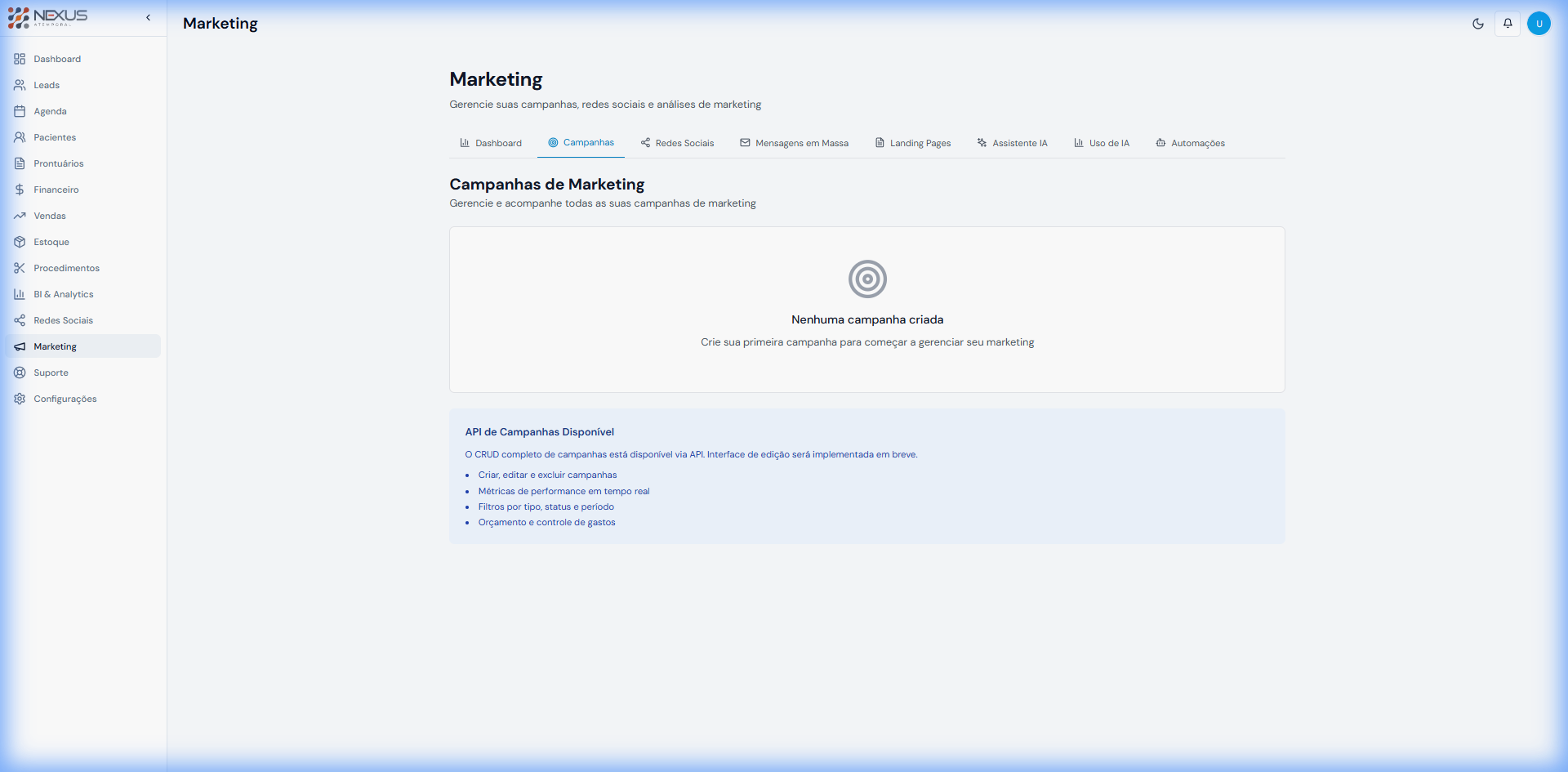Navigate to Pacientes in the sidebar
Image resolution: width=1568 pixels, height=772 pixels.
[x=54, y=137]
